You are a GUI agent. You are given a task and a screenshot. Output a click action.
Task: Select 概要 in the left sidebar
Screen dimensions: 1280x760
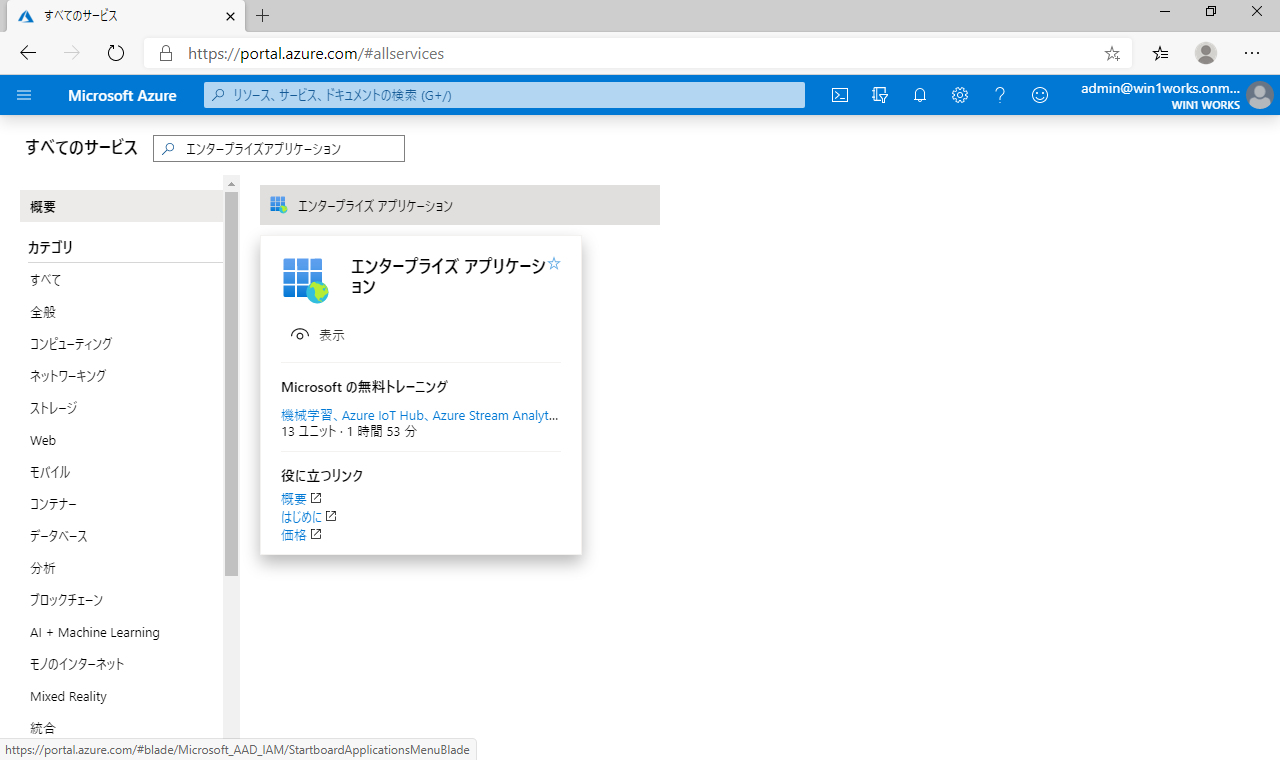pos(121,206)
